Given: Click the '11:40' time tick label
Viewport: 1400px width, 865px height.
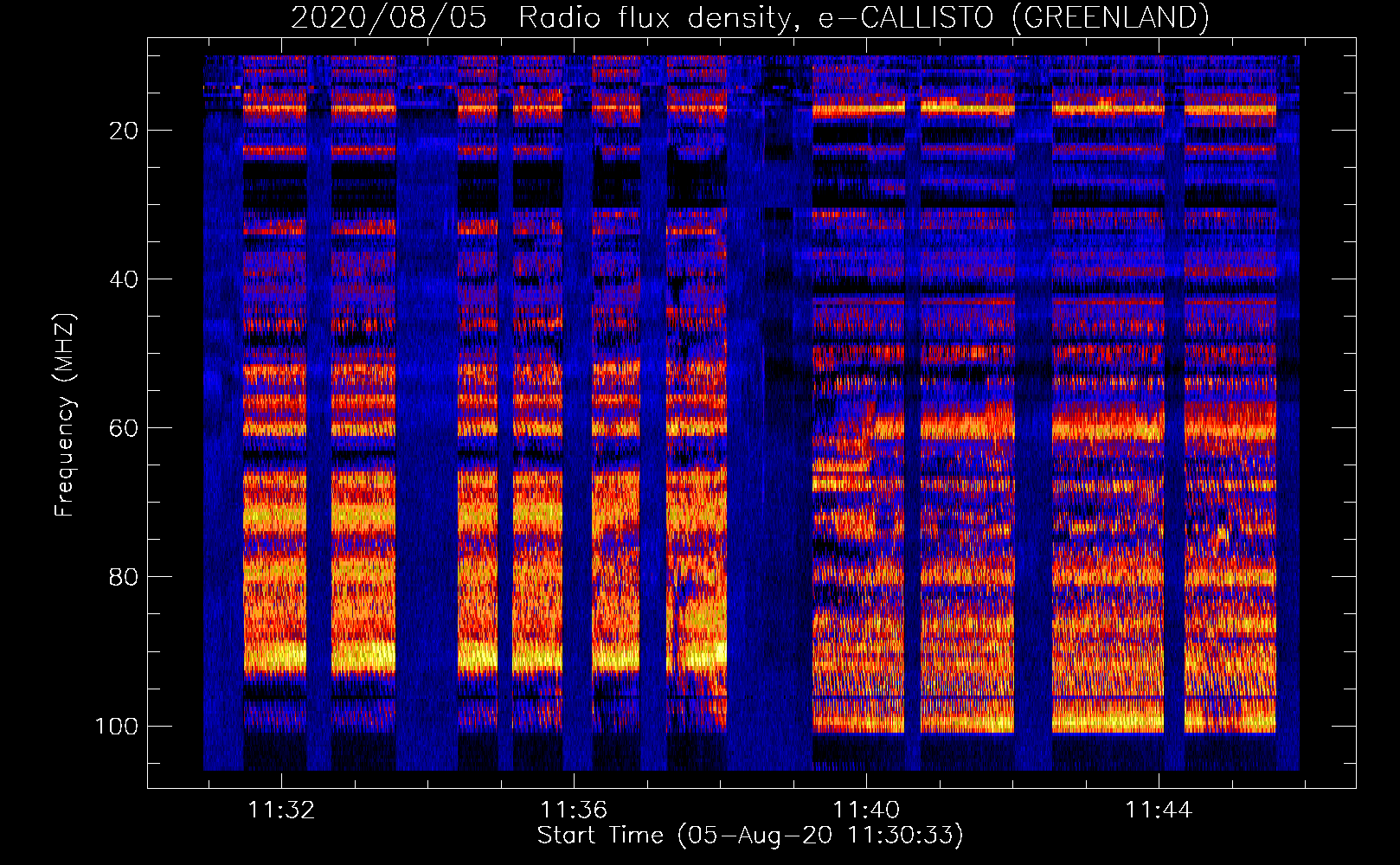Looking at the screenshot, I should coord(866,810).
